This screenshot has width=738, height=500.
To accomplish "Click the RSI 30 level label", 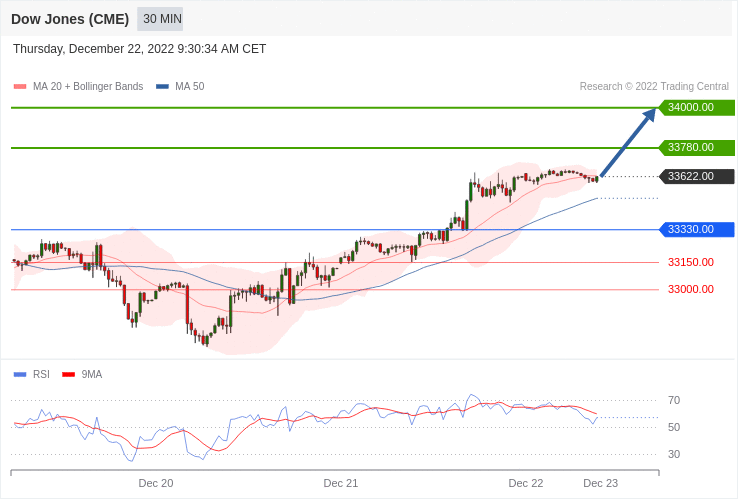I will (x=674, y=454).
